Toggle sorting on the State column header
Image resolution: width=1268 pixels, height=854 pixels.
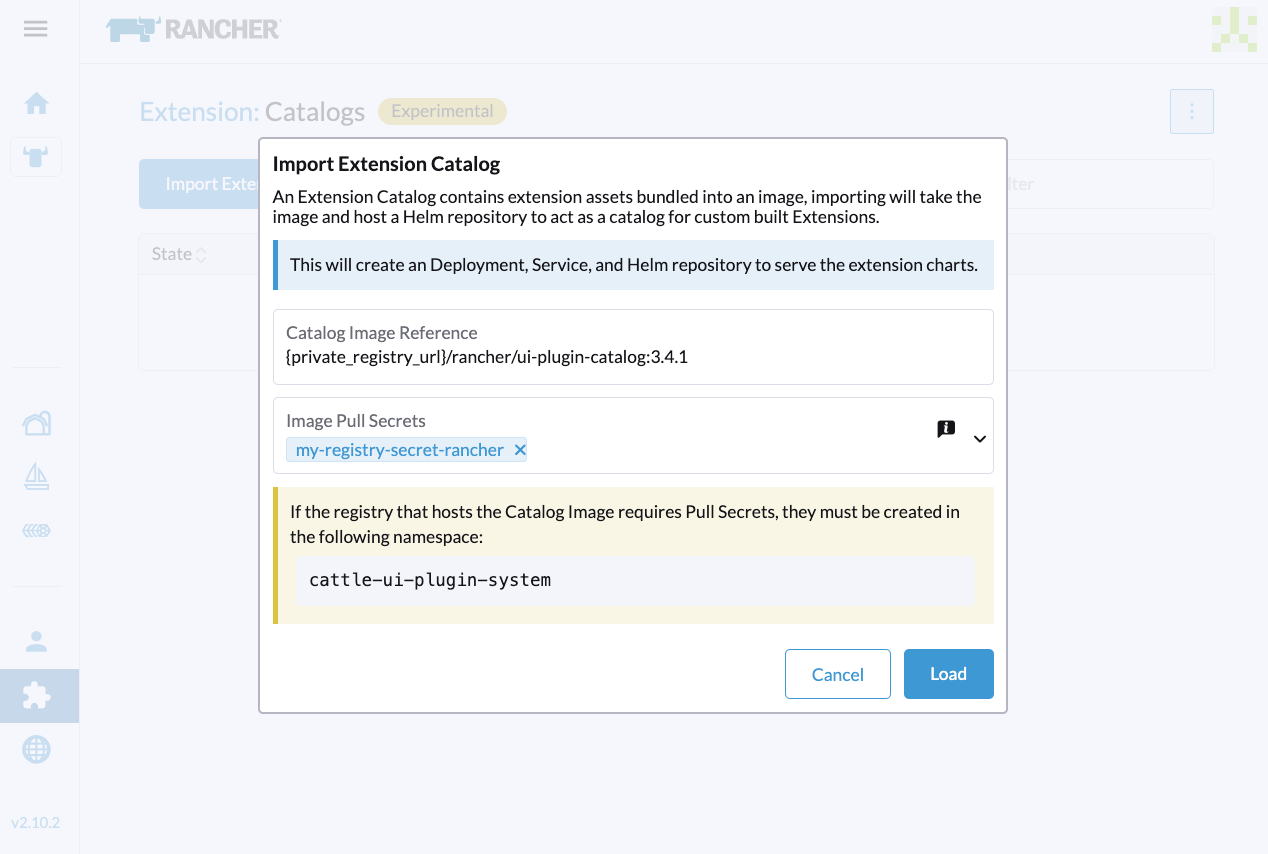coord(178,254)
